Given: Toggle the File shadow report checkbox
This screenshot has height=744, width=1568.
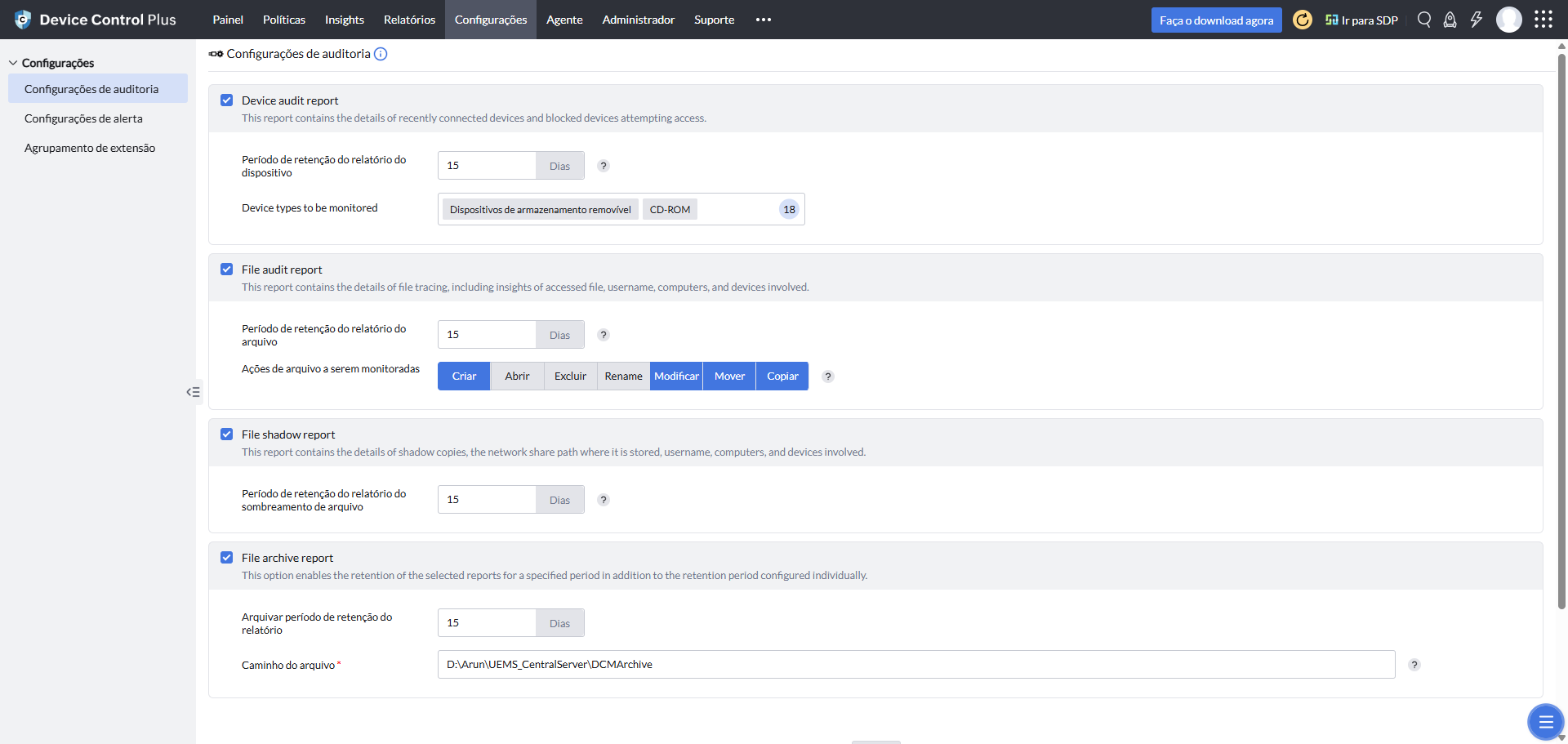Looking at the screenshot, I should [227, 434].
